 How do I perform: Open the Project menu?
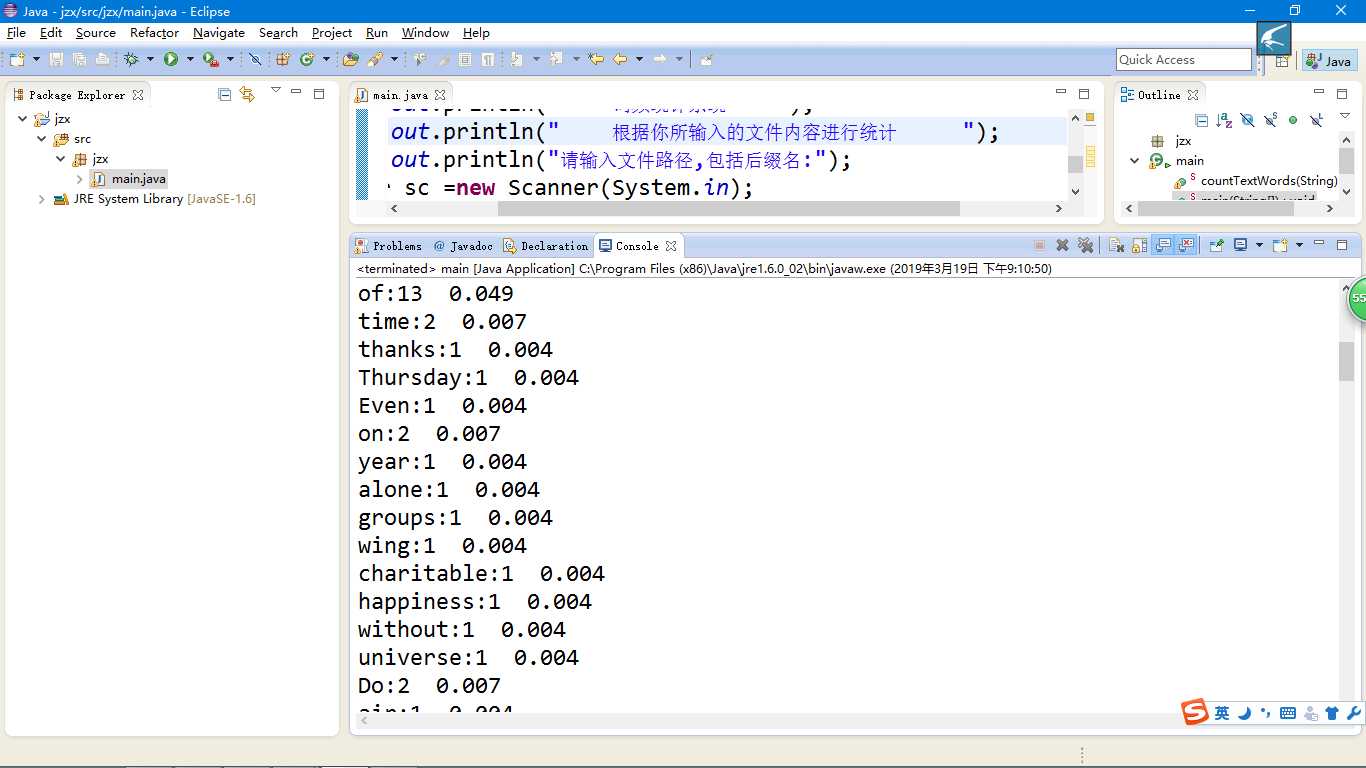(331, 32)
